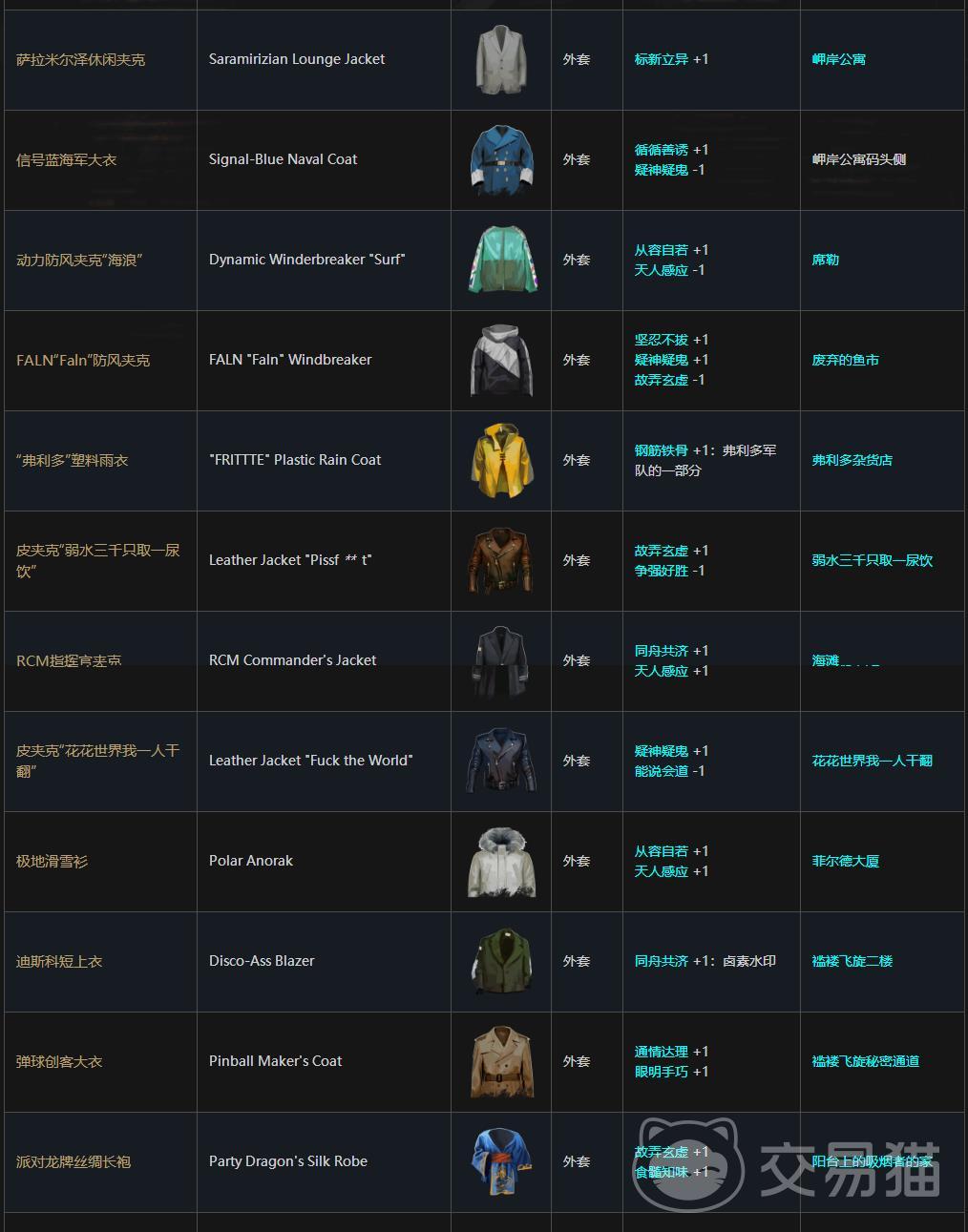
Task: Click the Signal-Blue Naval Coat image
Action: pos(500,159)
